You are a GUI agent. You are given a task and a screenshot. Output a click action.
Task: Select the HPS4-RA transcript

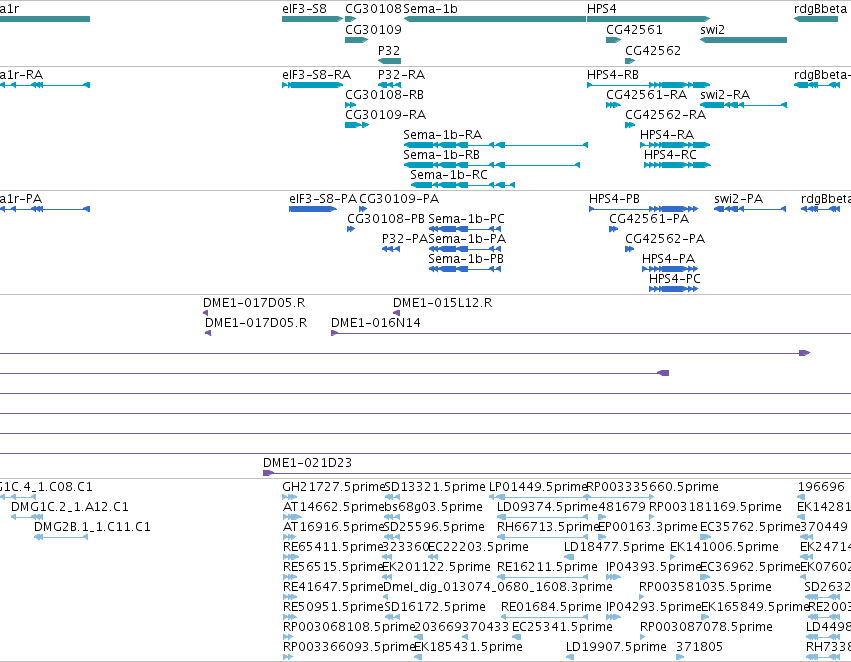tap(675, 145)
